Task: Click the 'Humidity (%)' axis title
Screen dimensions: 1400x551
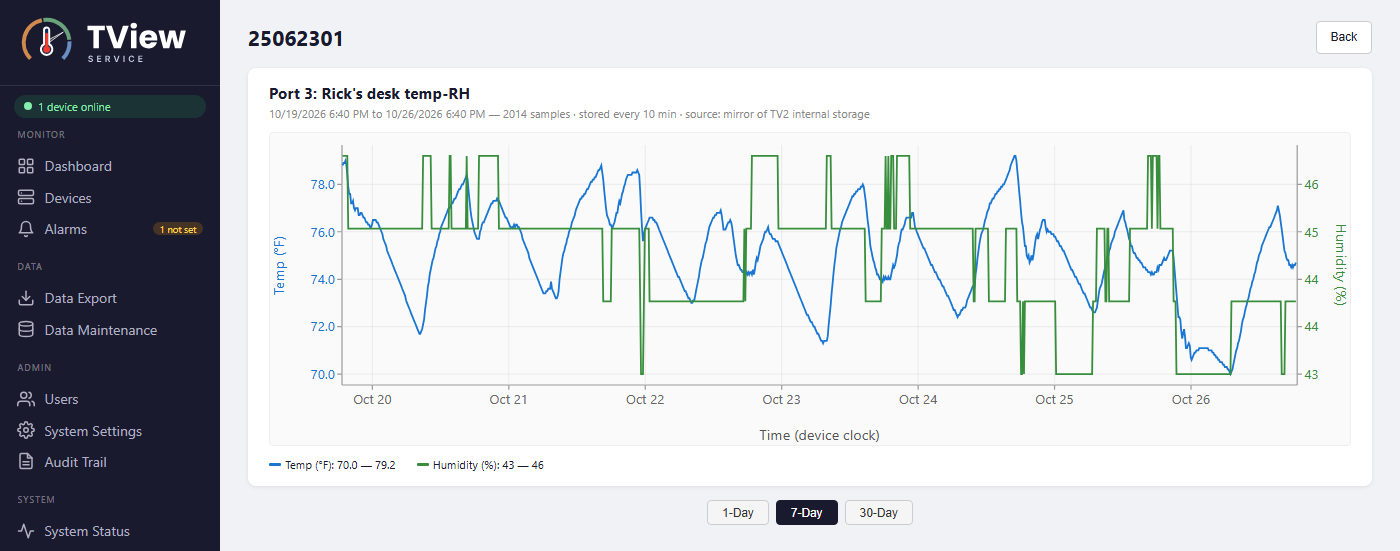Action: [1341, 265]
